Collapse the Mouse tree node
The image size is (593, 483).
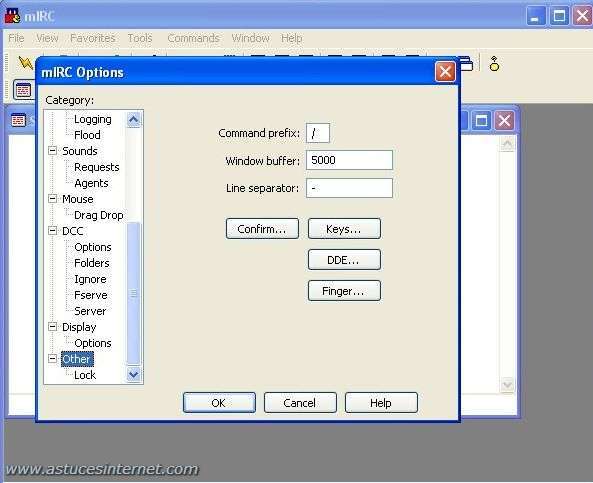pos(53,199)
